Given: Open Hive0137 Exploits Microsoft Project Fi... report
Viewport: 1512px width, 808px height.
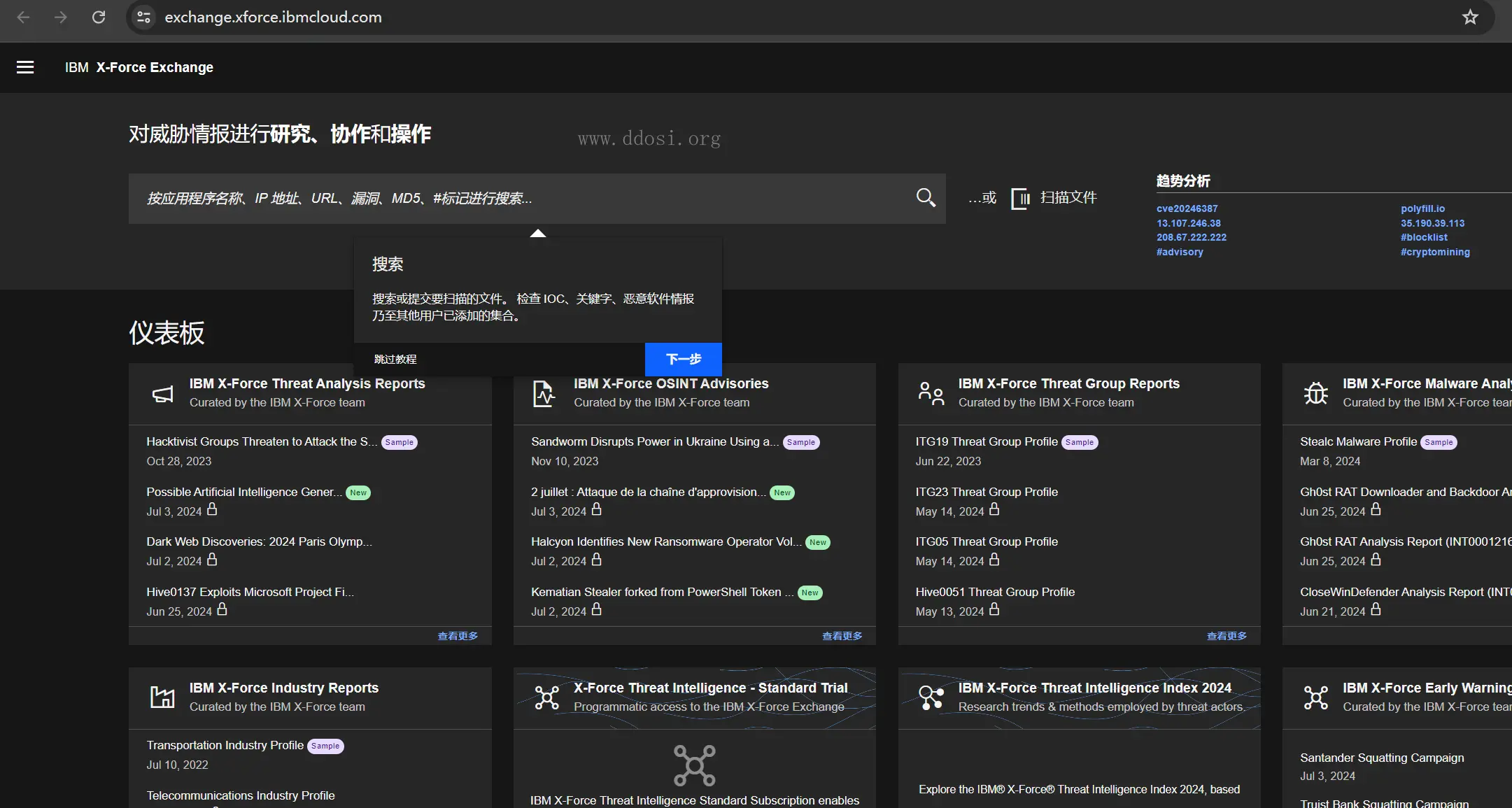Looking at the screenshot, I should tap(250, 592).
